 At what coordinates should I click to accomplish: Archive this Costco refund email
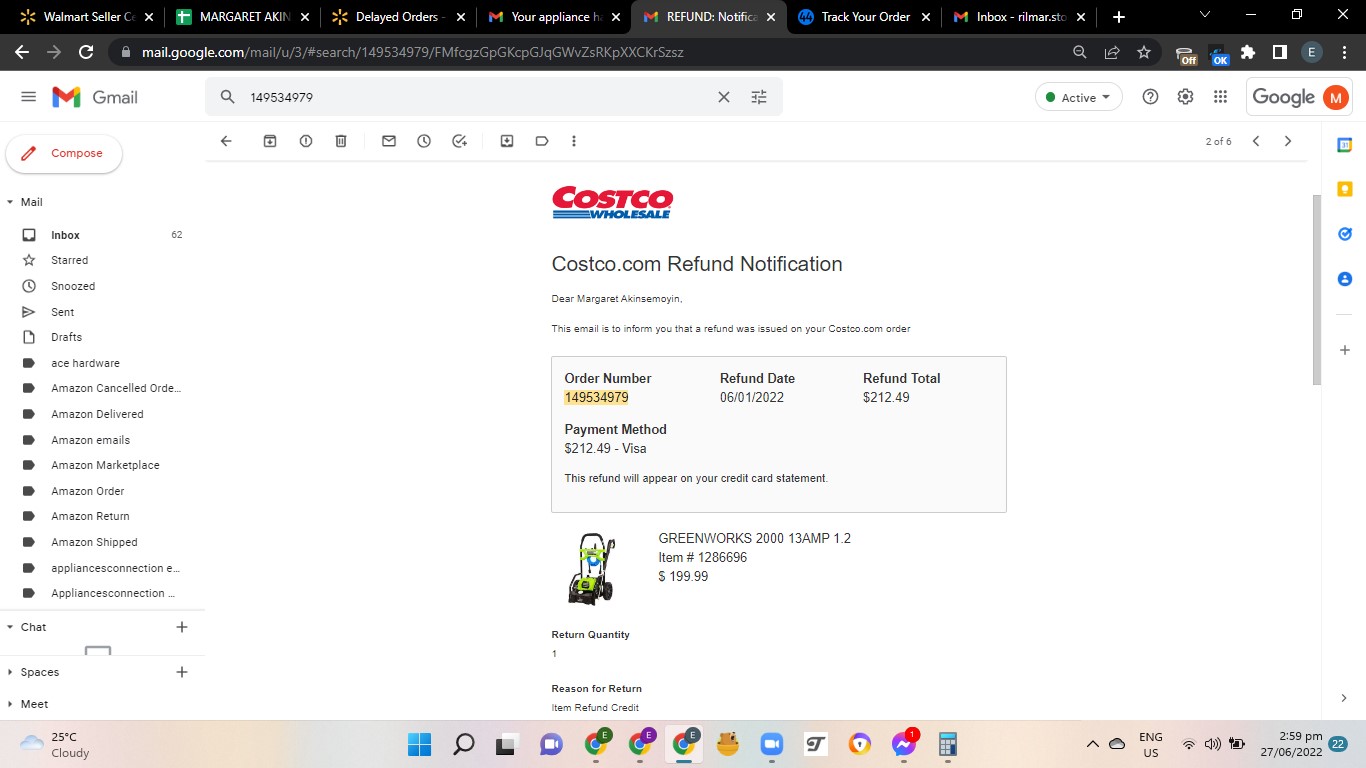(270, 141)
